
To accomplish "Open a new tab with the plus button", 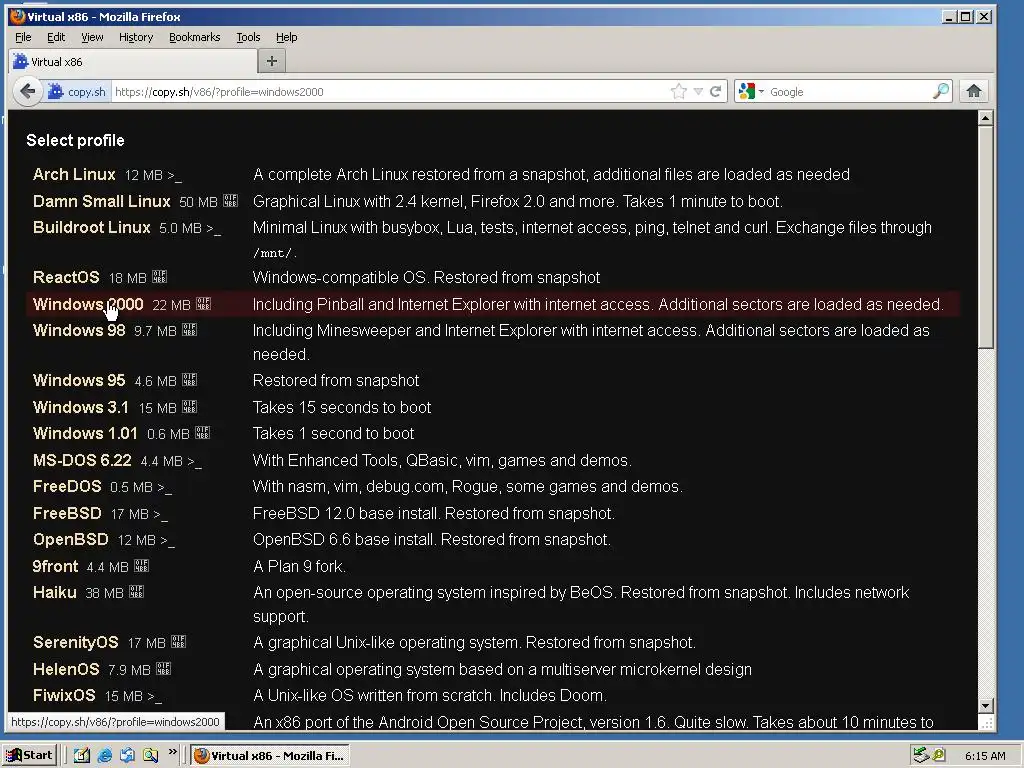I will (x=272, y=61).
